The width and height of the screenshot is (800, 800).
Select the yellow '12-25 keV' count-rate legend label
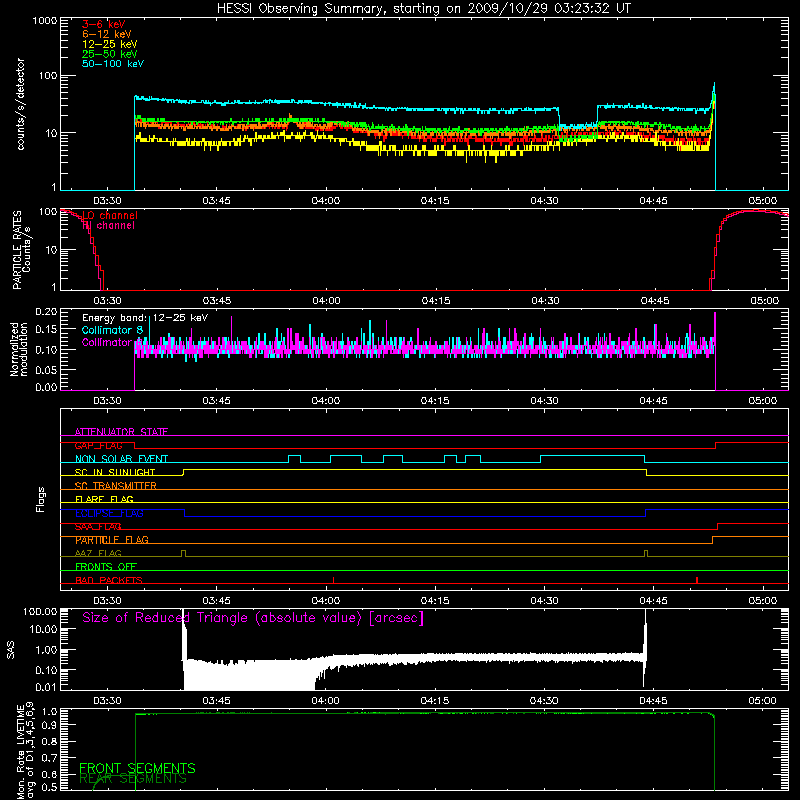click(109, 44)
